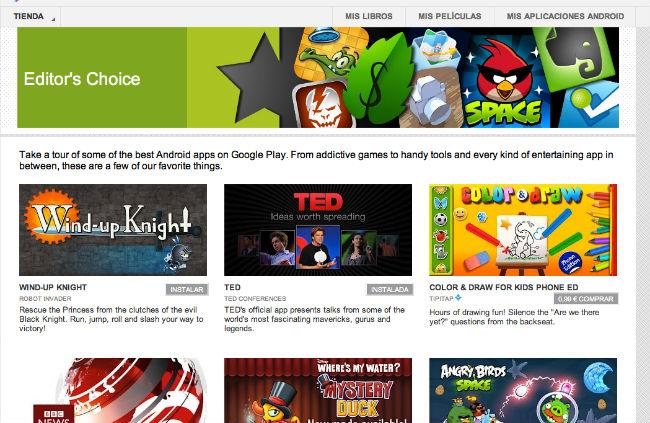Select the green crocodile Where's My Water icon
Viewport: 650px width, 423px height.
(330, 52)
